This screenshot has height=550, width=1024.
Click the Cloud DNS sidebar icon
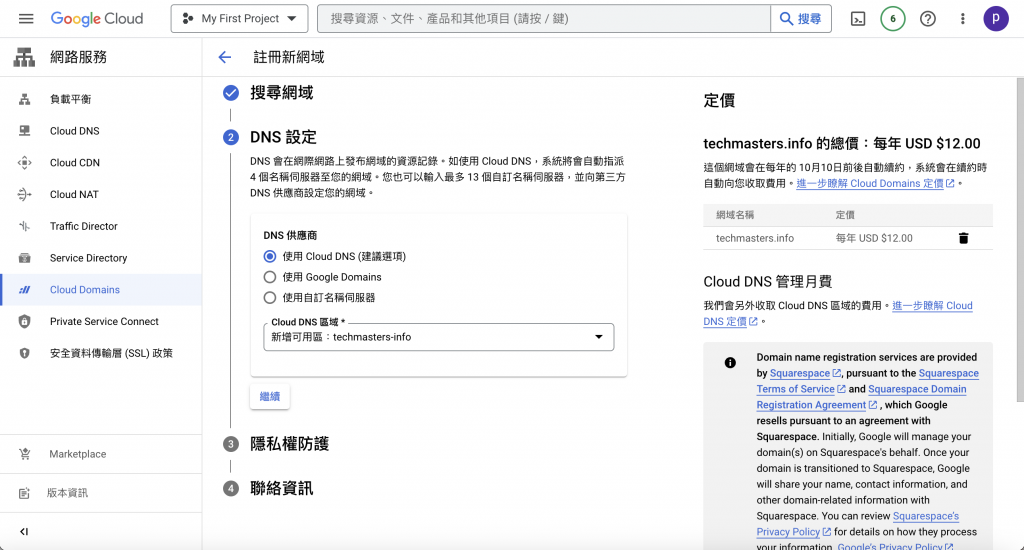24,131
